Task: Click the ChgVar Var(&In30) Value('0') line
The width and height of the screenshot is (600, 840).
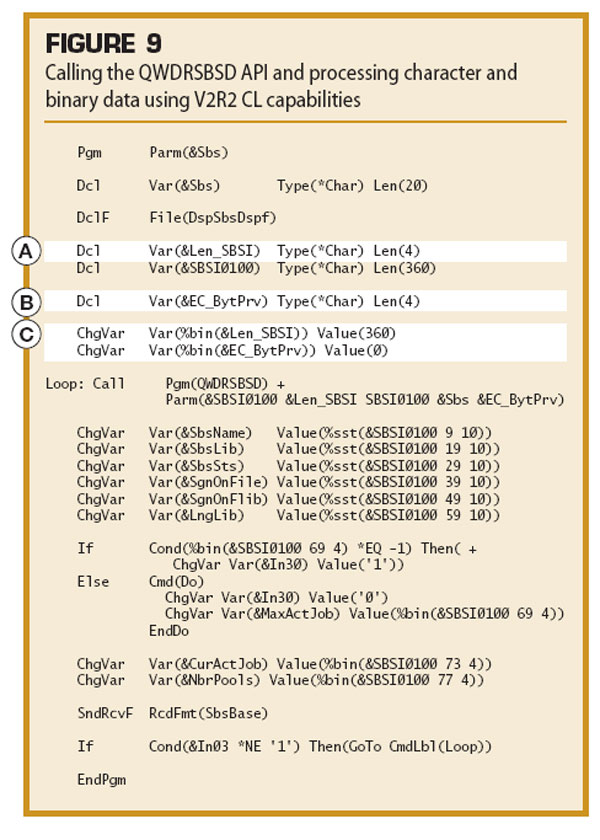Action: 276,598
